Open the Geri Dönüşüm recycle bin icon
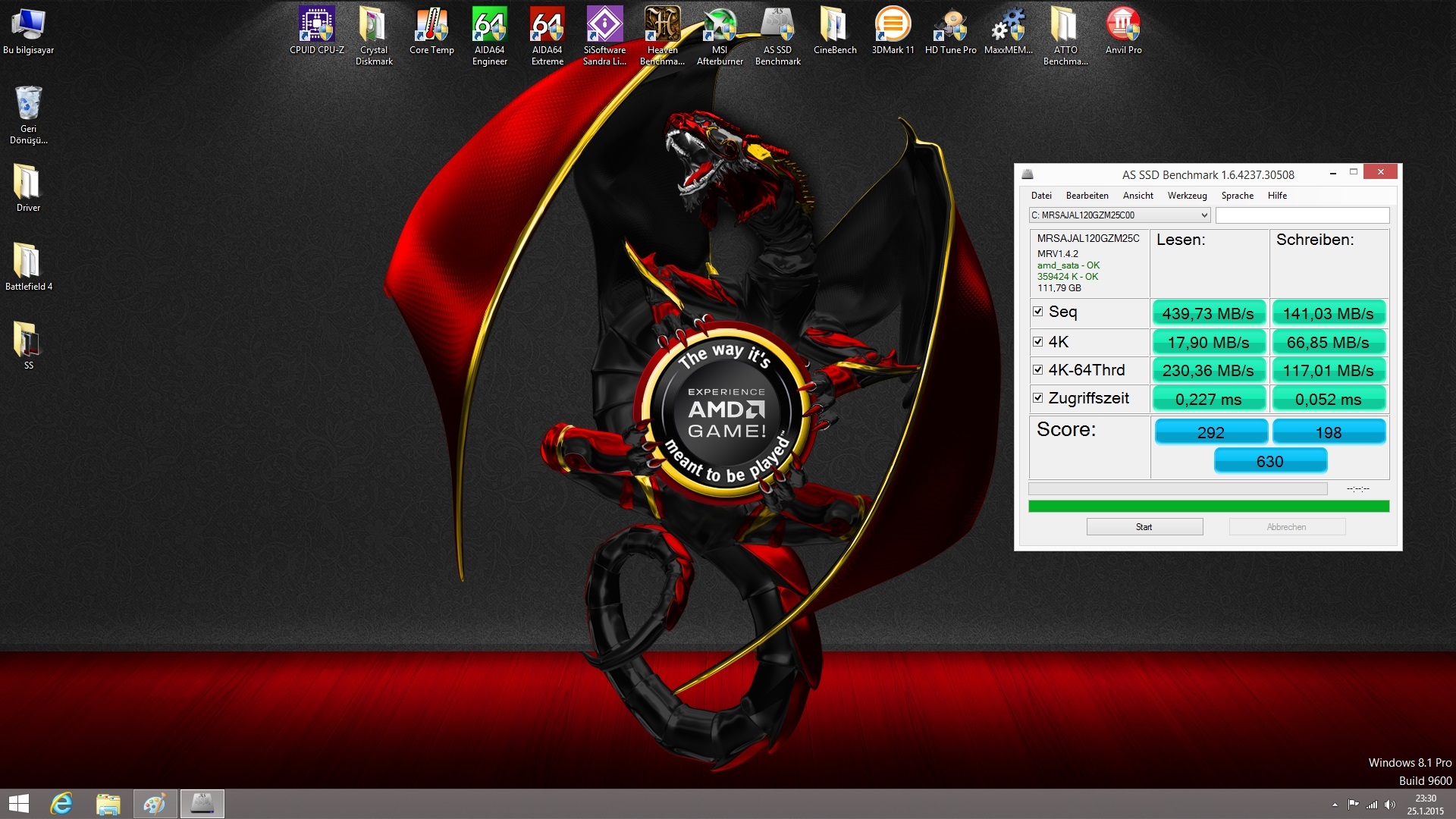Screen dimensions: 1456x819 click(x=28, y=115)
